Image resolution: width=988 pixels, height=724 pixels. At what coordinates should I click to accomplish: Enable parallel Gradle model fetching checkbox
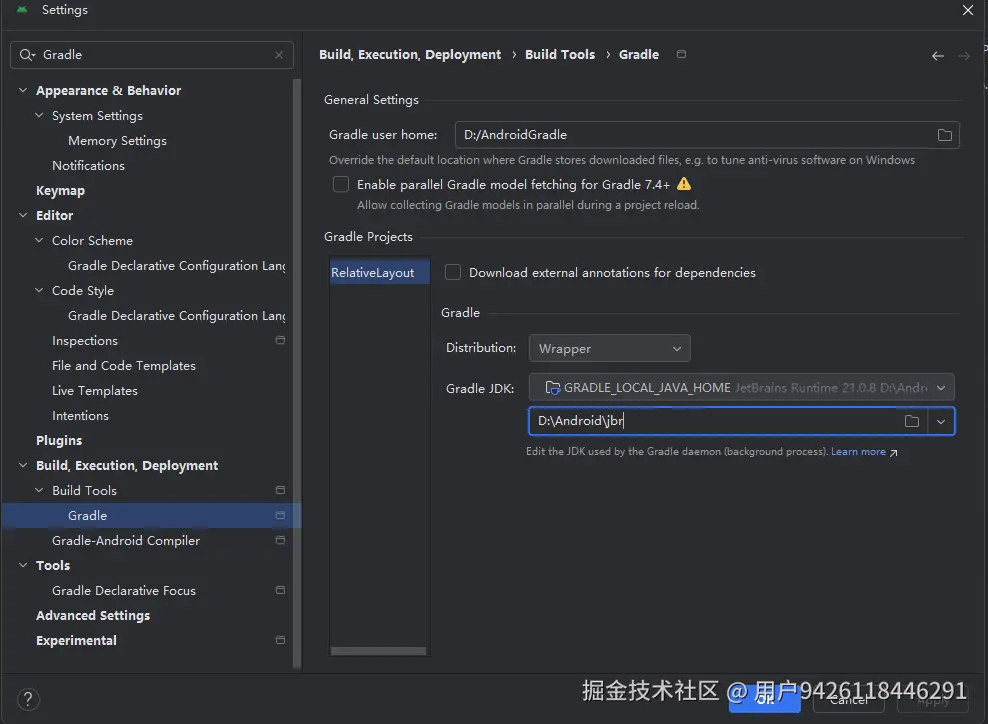[341, 184]
